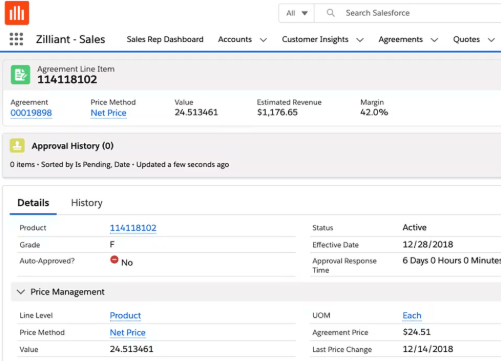The width and height of the screenshot is (501, 361).
Task: Open agreement link 00019898
Action: (x=31, y=113)
